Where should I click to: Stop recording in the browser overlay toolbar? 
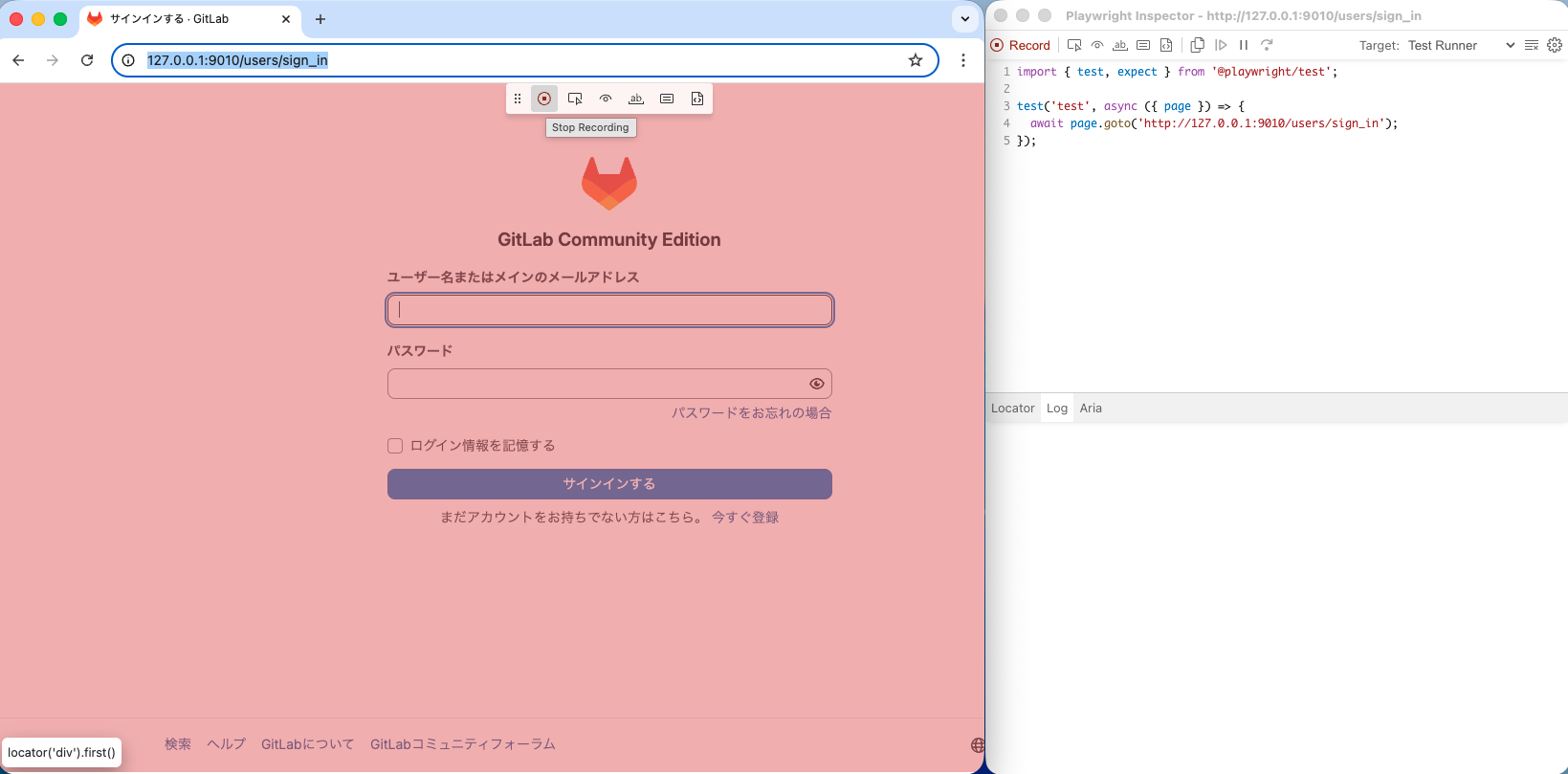(x=544, y=99)
